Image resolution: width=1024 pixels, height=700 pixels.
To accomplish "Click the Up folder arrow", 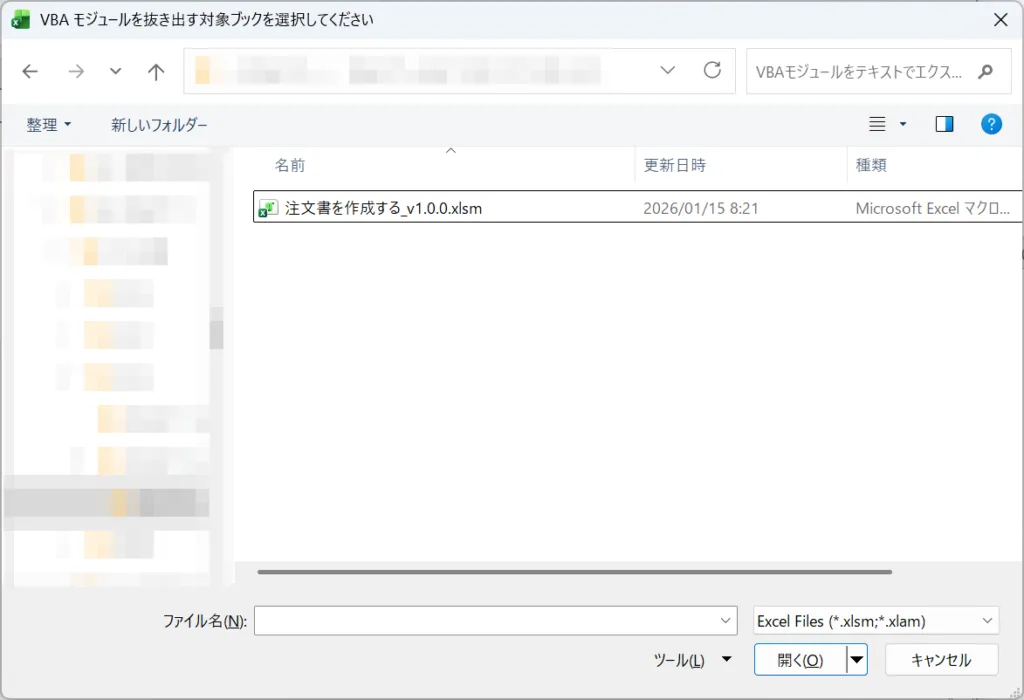I will (x=156, y=71).
